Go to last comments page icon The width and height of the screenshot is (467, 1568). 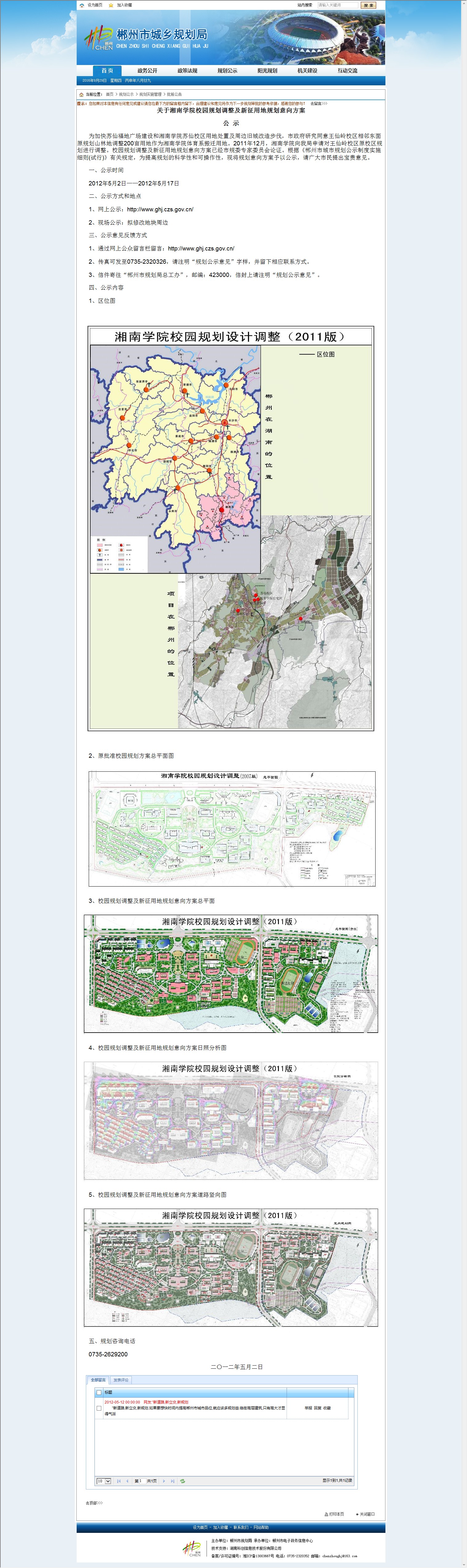coord(172,1481)
